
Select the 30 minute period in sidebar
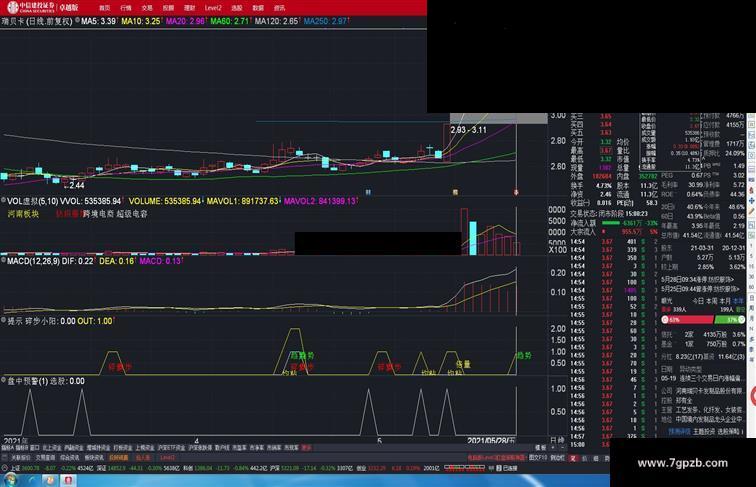(751, 277)
